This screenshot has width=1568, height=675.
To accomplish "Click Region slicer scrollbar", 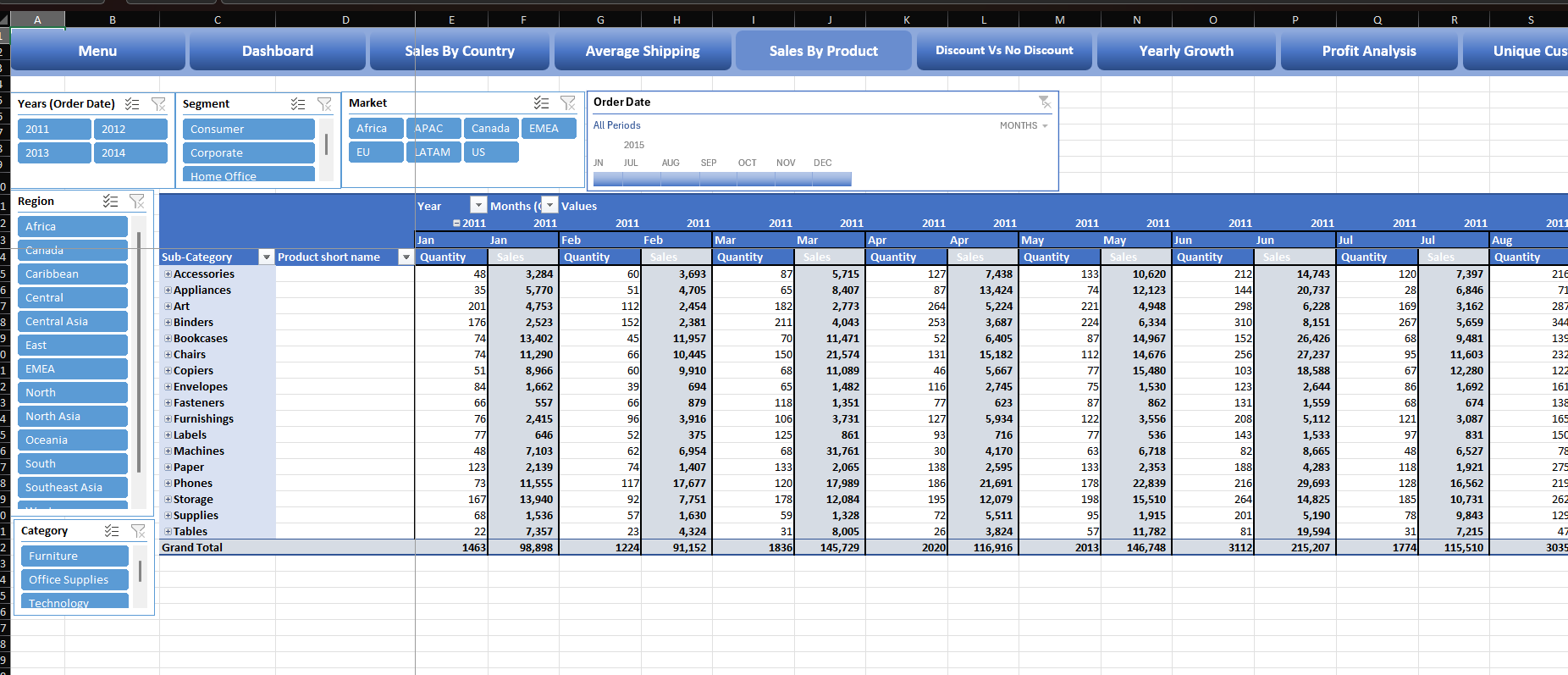I will (139, 351).
